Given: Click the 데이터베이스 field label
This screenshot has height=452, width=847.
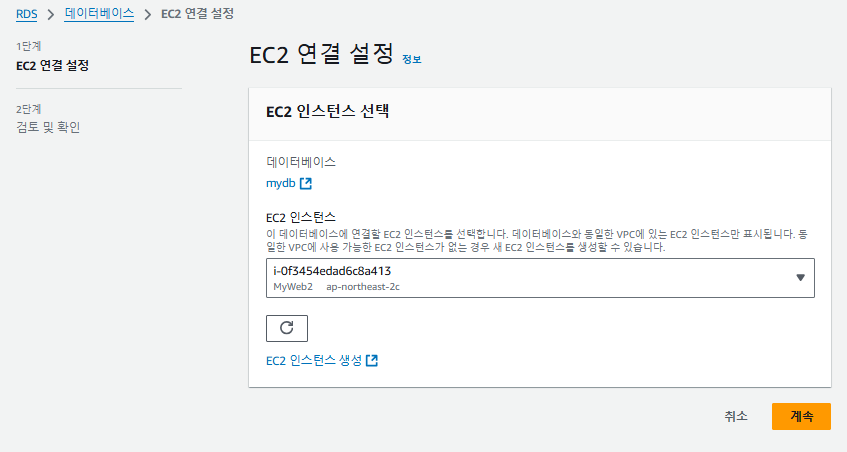Looking at the screenshot, I should point(301,162).
